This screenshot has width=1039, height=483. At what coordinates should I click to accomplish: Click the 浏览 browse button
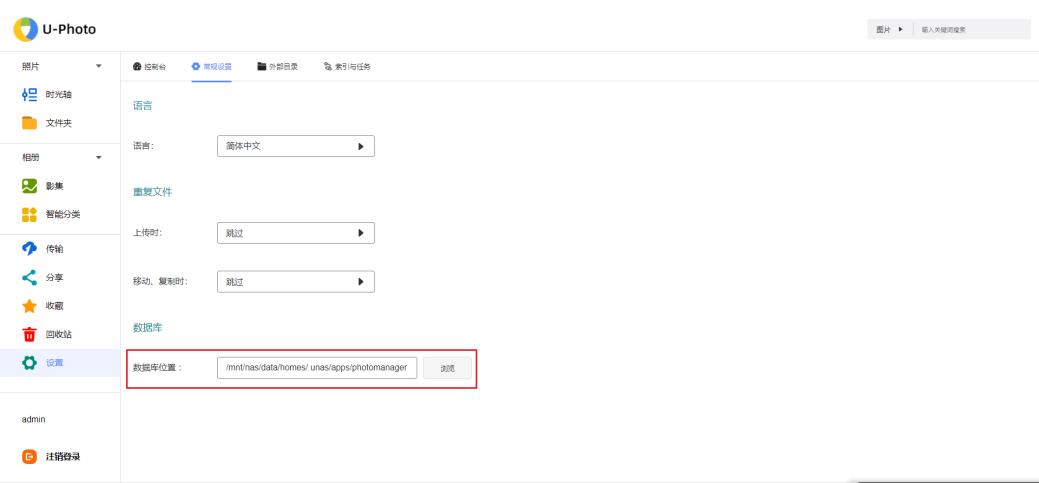tap(447, 368)
